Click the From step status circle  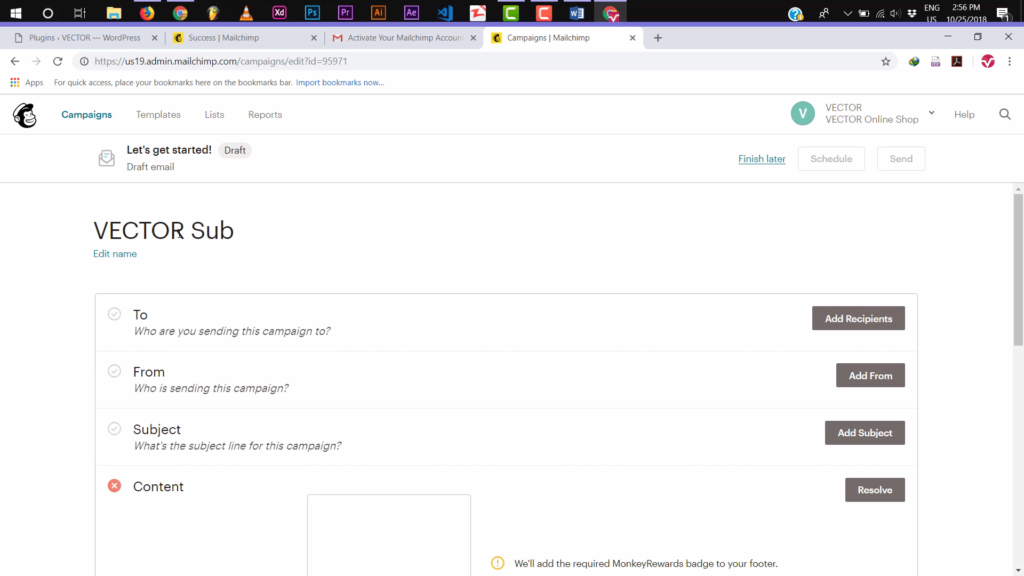click(114, 371)
